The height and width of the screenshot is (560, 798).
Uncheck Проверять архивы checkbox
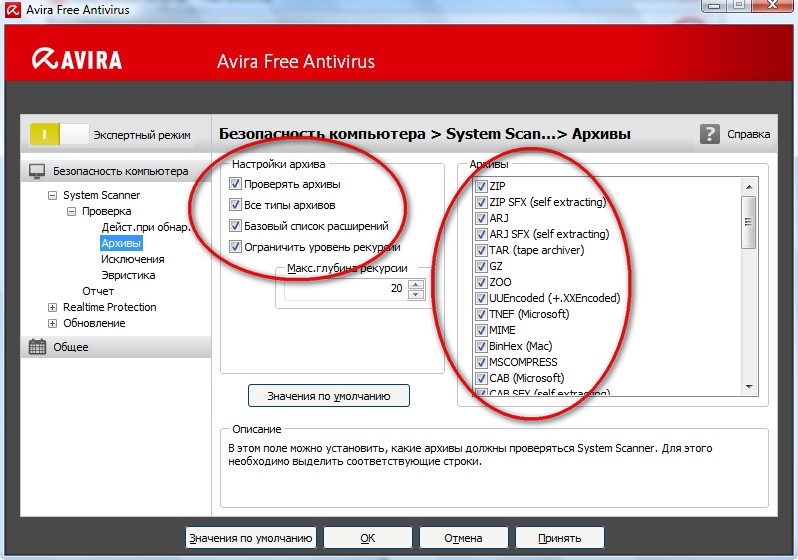(x=235, y=184)
